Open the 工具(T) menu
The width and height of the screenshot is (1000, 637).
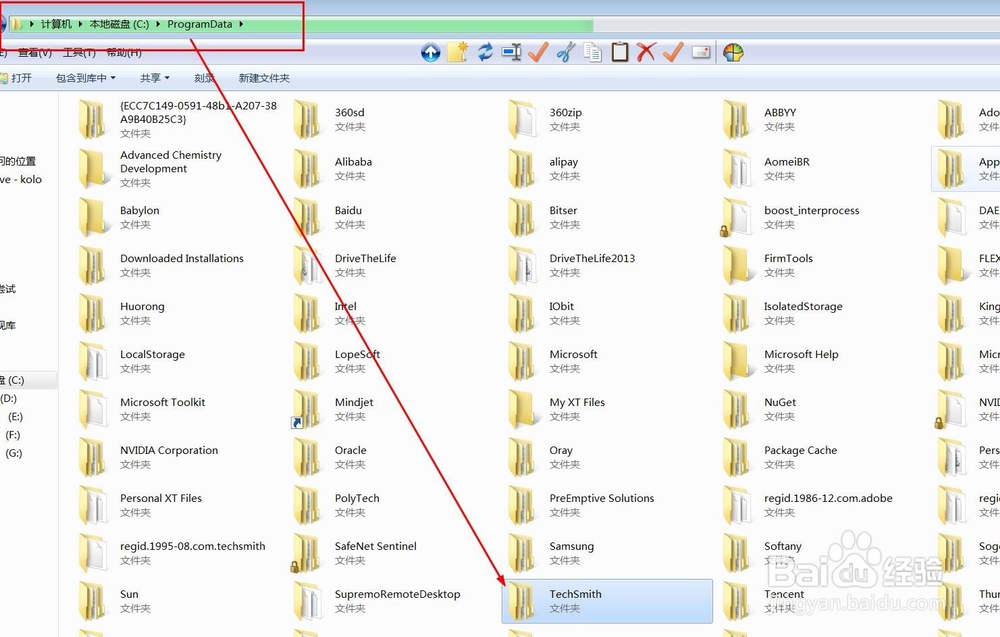[x=80, y=52]
